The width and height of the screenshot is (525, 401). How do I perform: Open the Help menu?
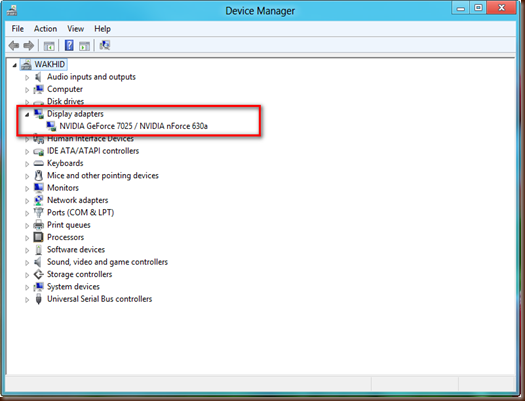(x=102, y=29)
